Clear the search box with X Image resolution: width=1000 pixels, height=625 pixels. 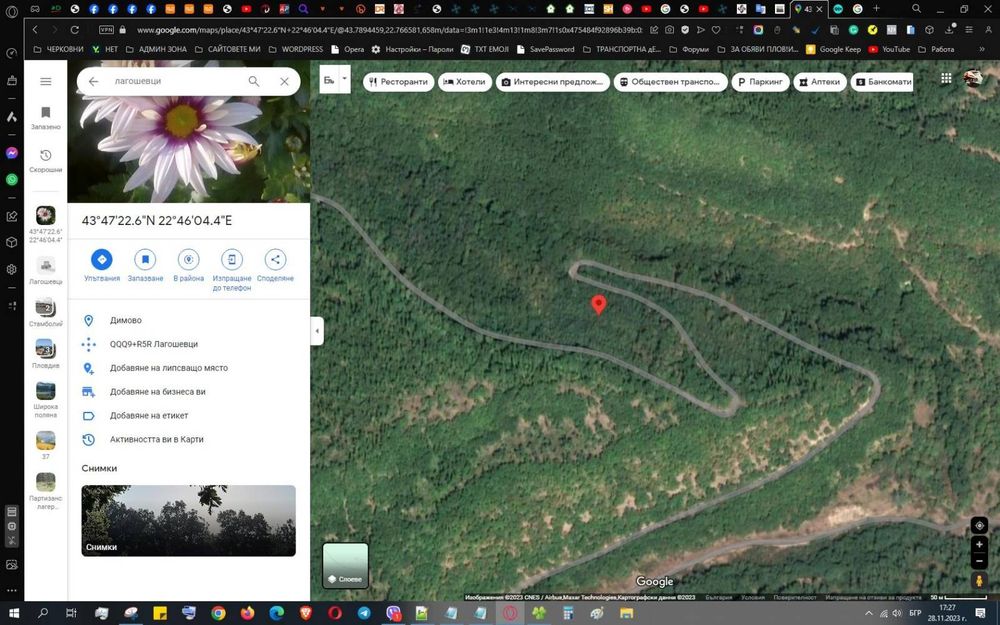284,82
